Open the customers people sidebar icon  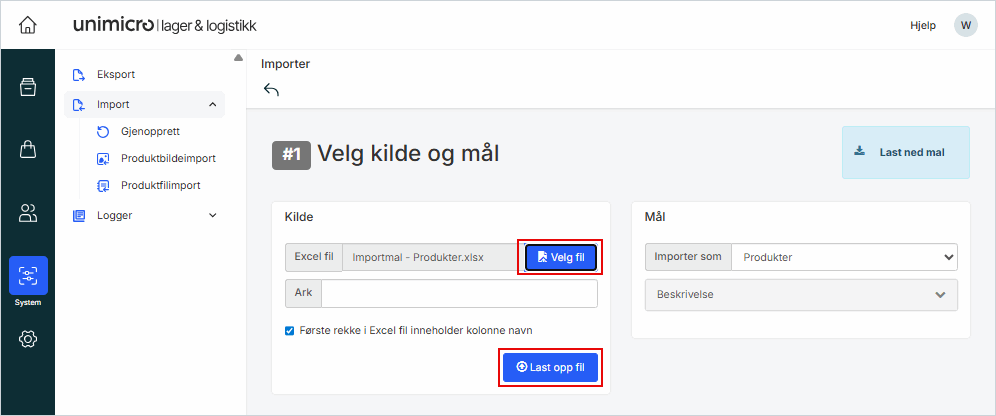pyautogui.click(x=28, y=212)
